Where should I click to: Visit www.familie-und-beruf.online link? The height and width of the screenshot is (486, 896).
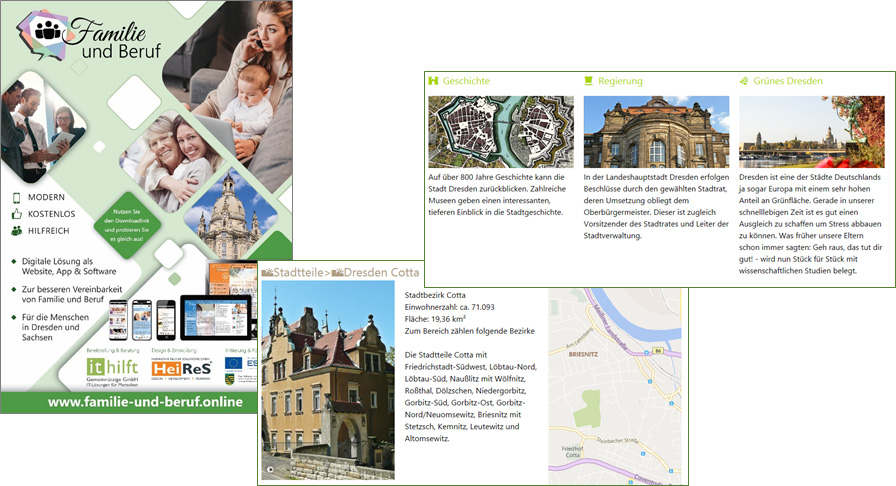145,402
